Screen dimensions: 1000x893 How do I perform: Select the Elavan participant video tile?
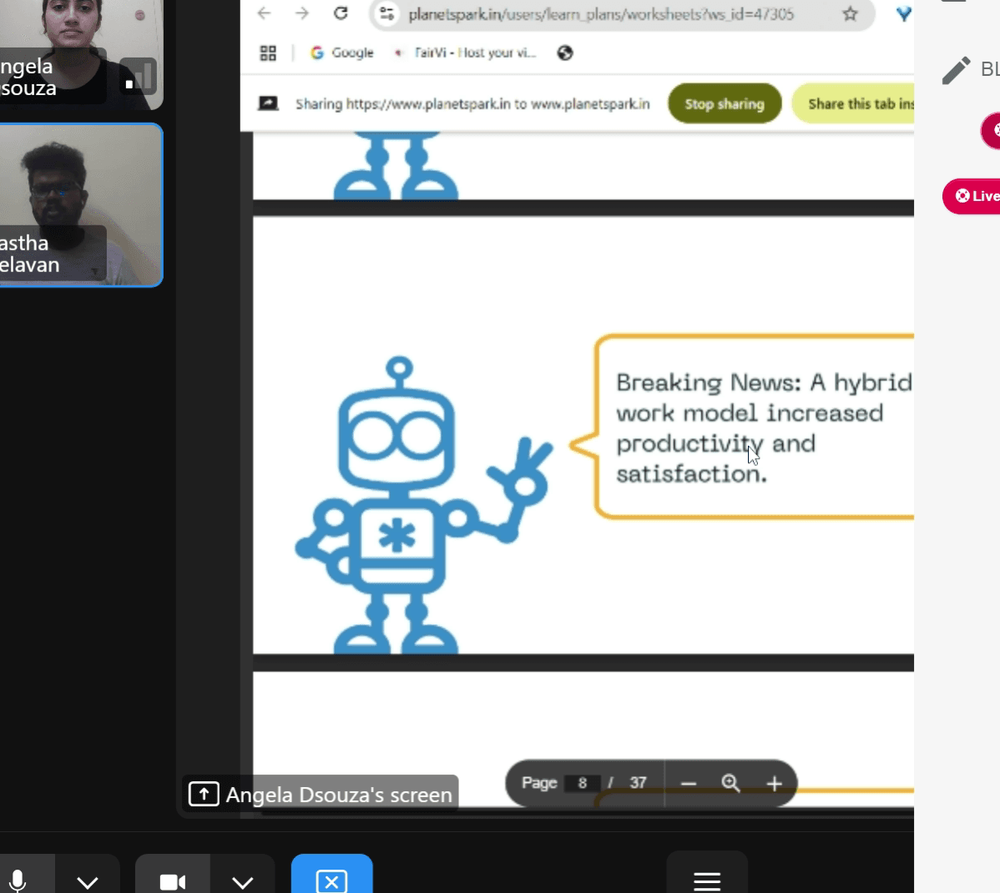tap(81, 205)
